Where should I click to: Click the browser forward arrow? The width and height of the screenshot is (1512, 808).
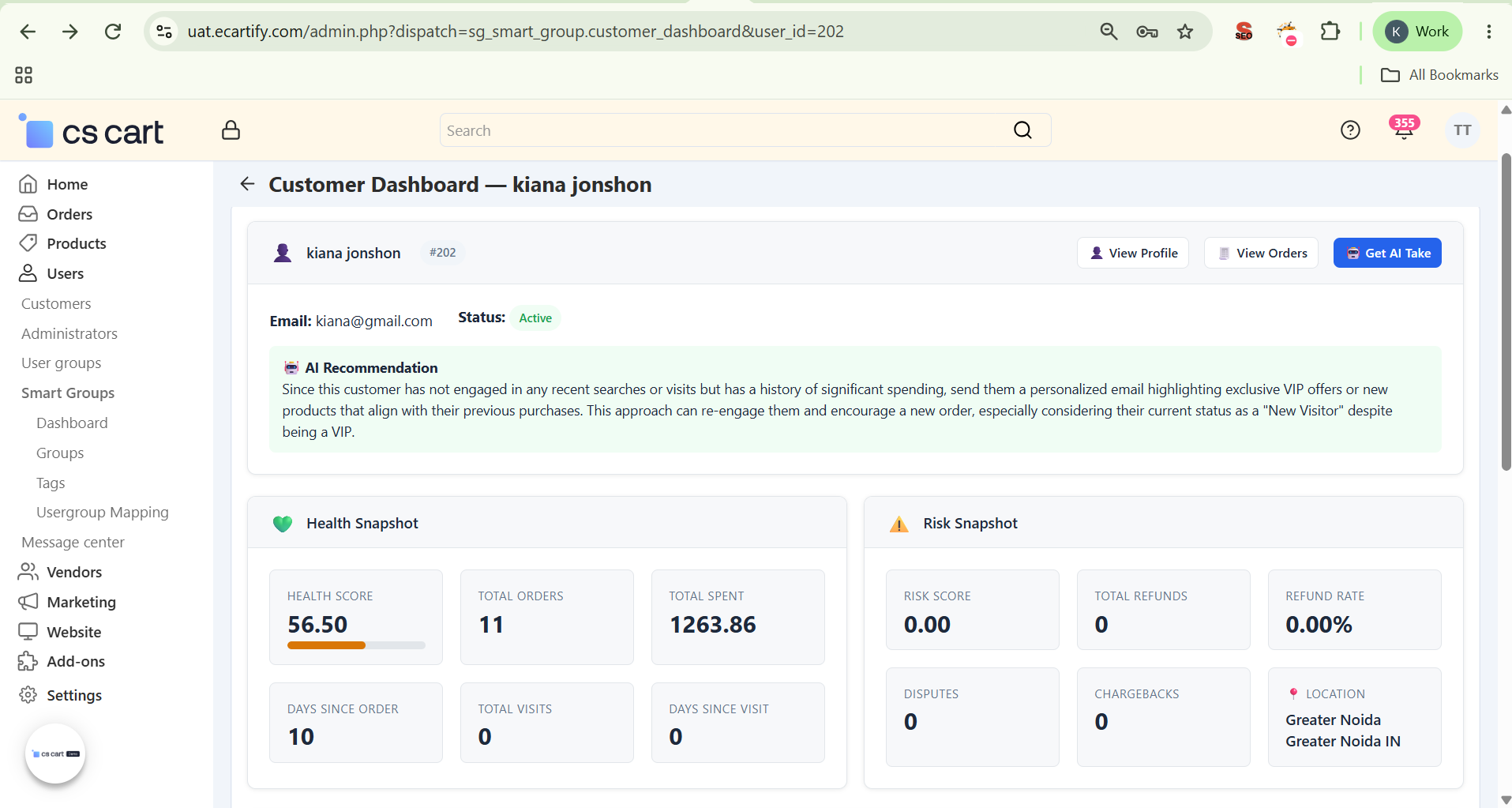pos(70,32)
